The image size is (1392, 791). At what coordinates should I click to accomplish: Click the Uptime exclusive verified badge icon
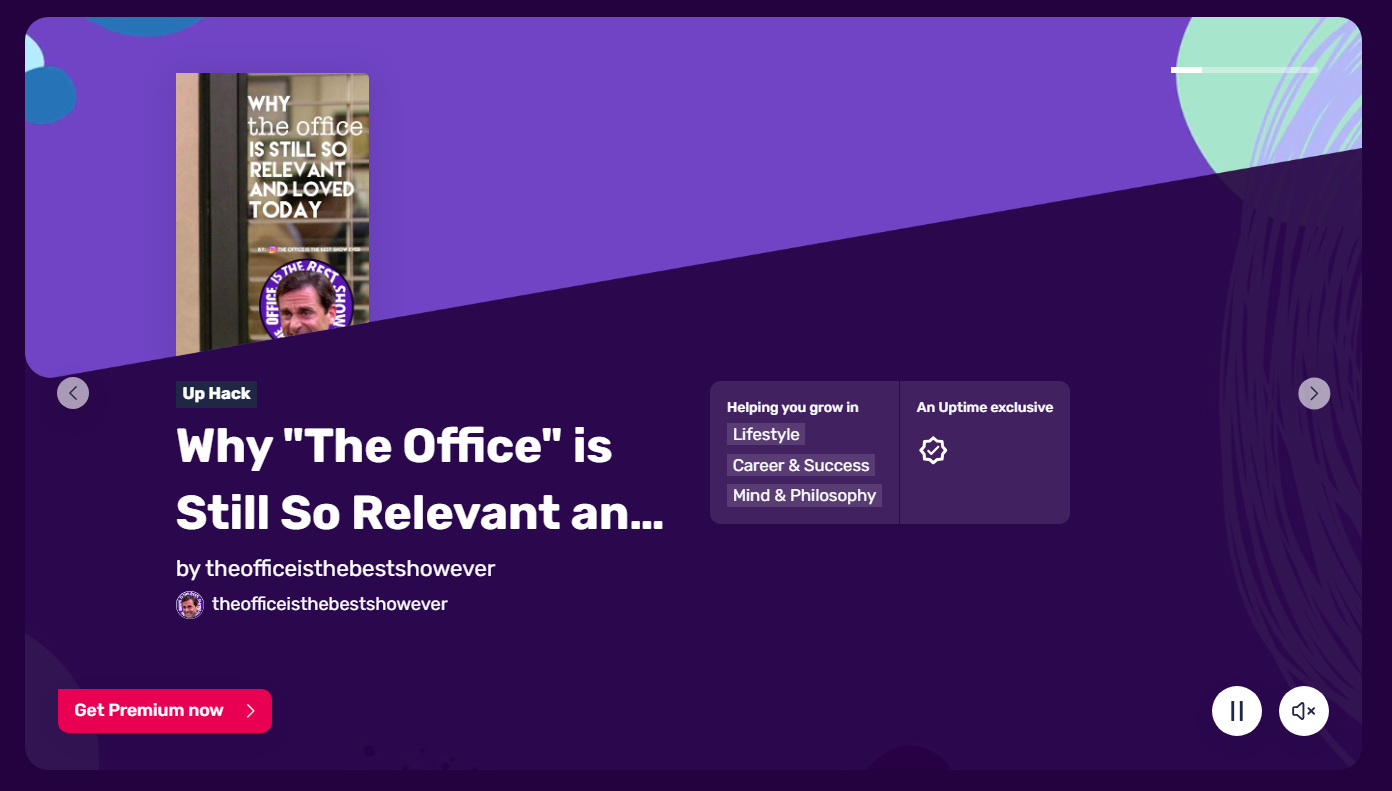coord(933,450)
